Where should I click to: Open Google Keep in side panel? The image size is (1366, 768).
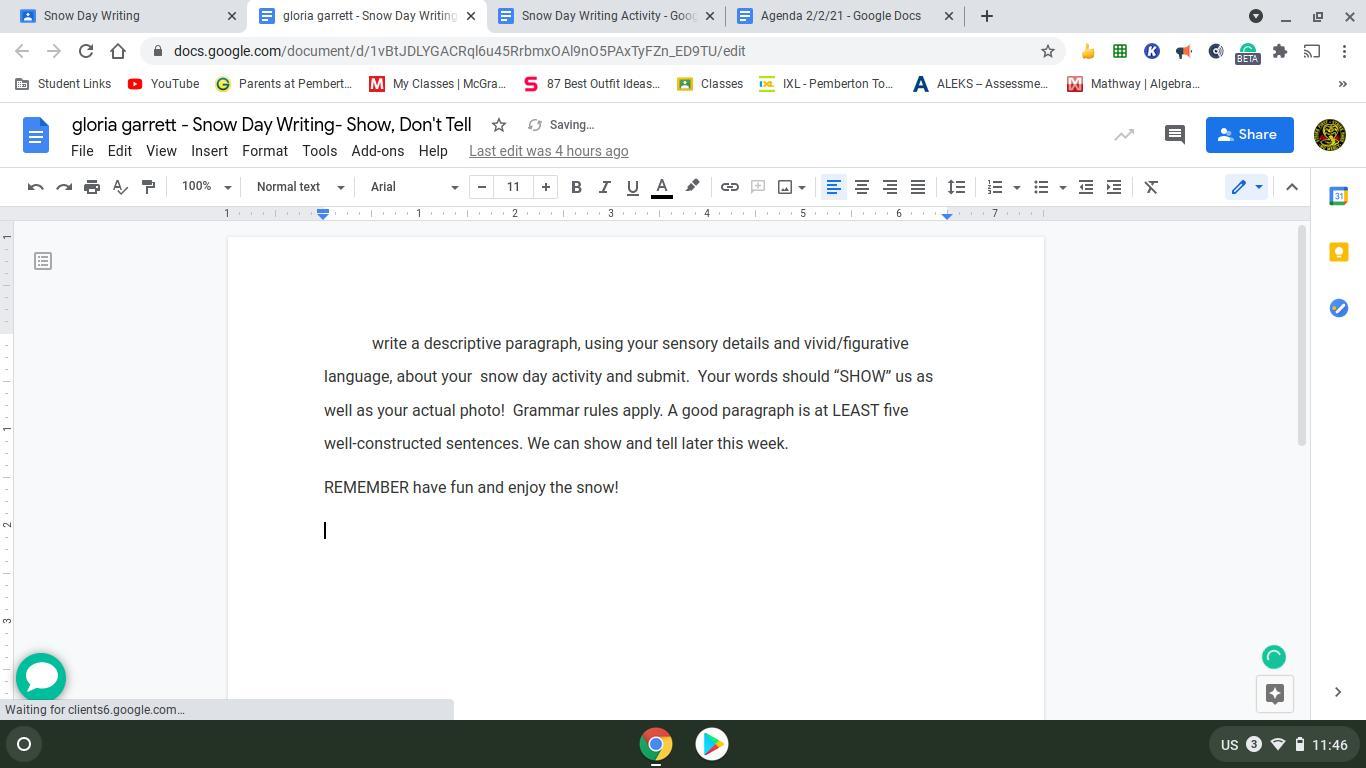[x=1338, y=252]
